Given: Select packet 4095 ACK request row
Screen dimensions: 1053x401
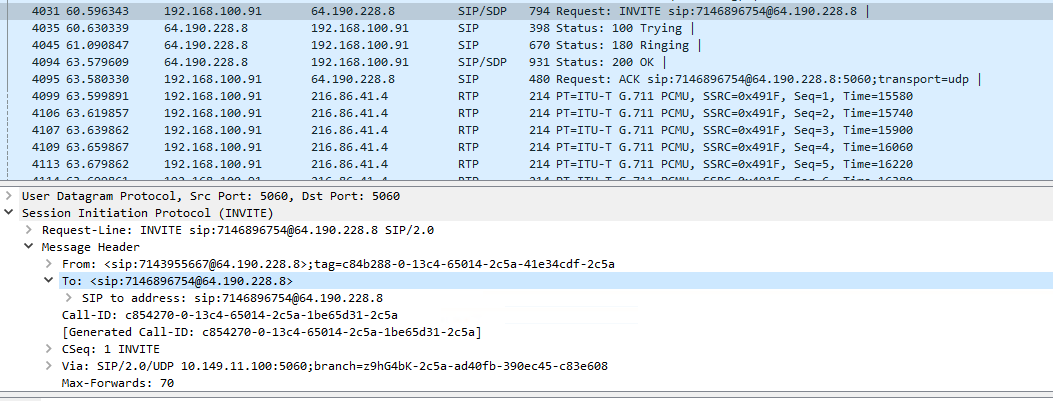Looking at the screenshot, I should [526, 79].
